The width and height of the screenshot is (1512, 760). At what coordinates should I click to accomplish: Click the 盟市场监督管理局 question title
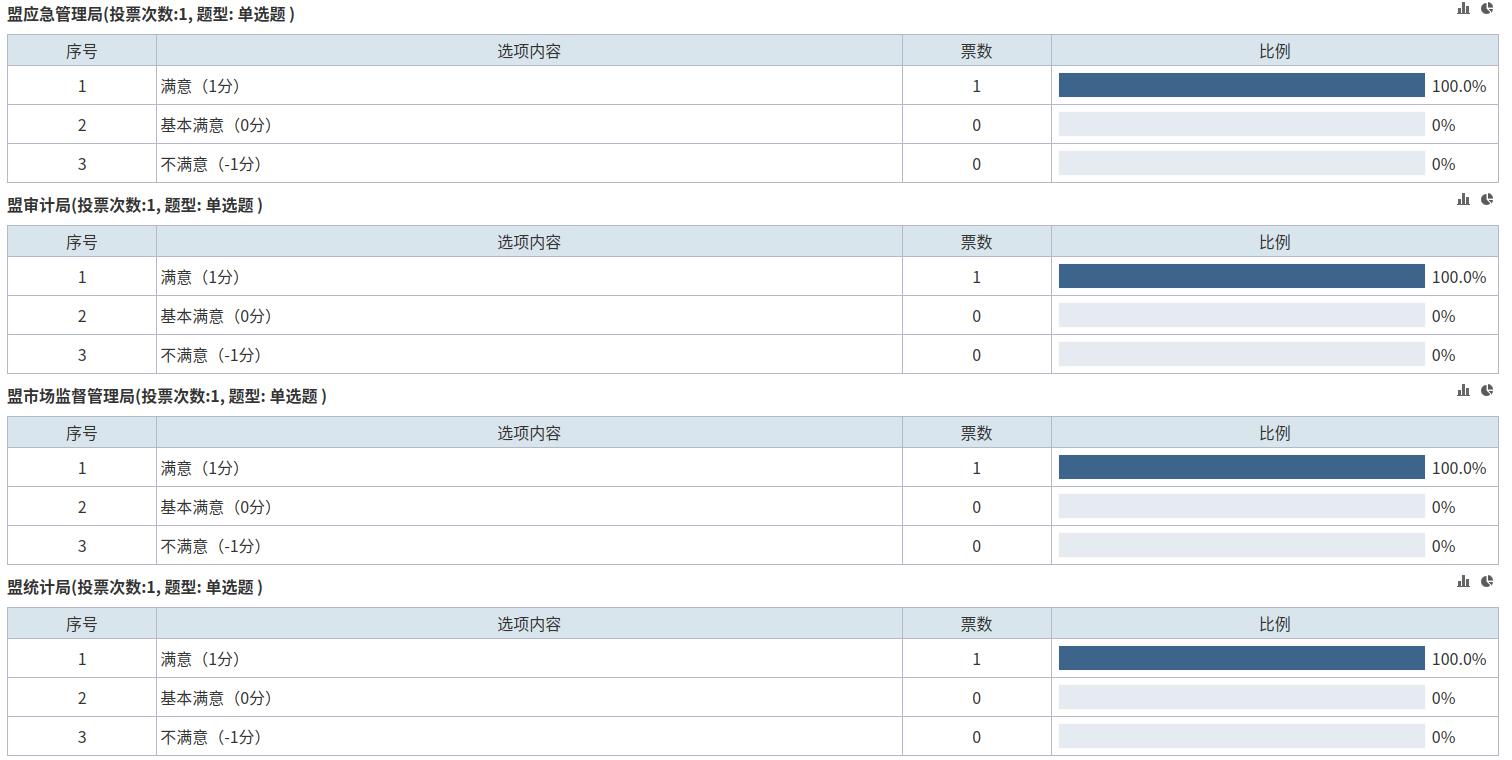tap(167, 397)
